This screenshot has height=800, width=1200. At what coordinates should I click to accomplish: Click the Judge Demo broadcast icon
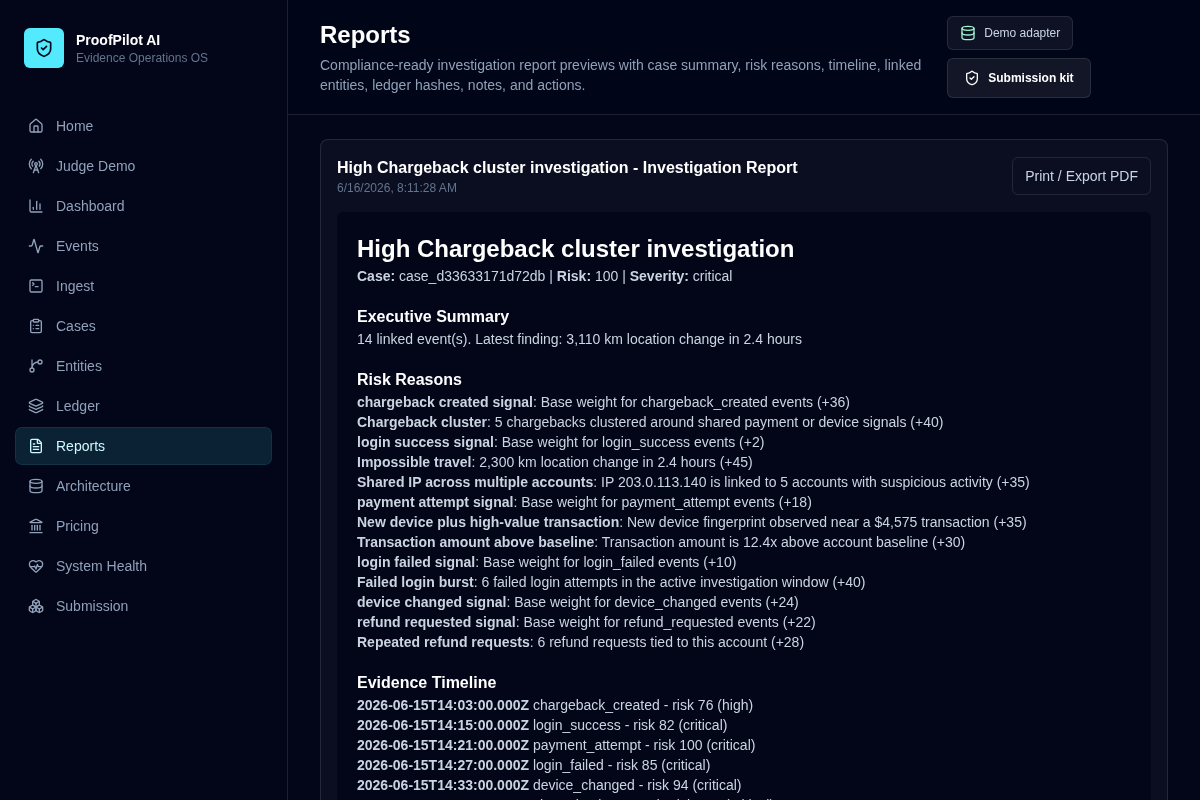click(36, 166)
